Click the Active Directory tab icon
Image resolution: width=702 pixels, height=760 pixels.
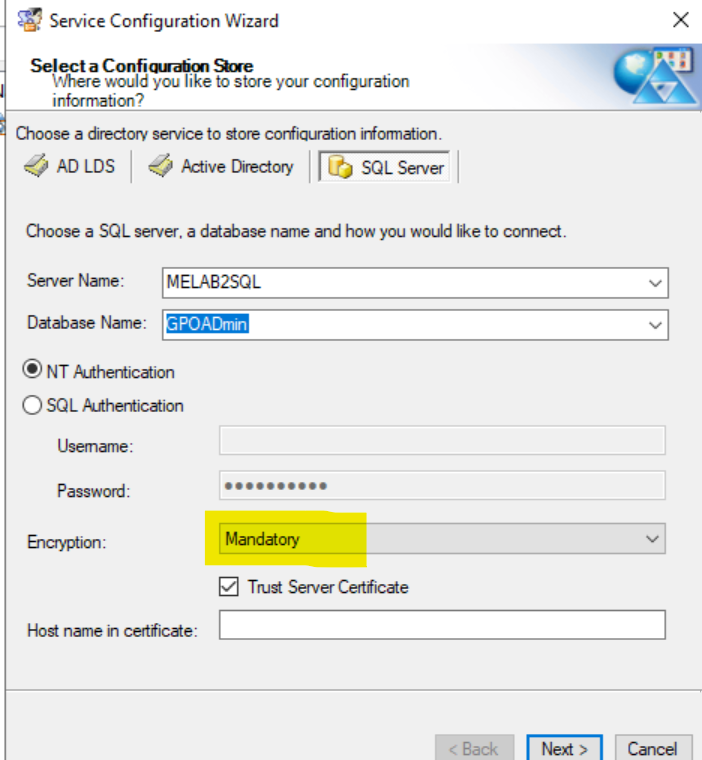(x=160, y=167)
